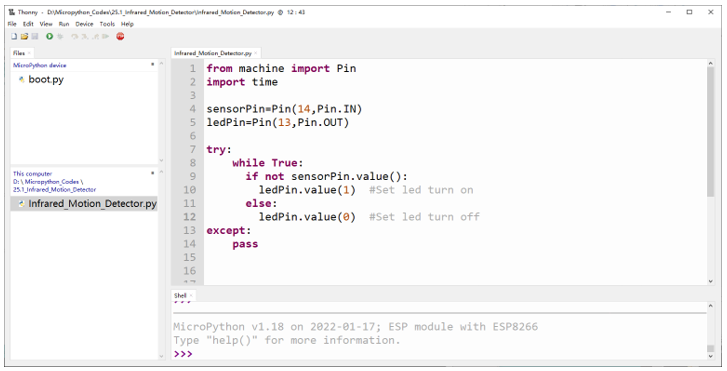Image resolution: width=727 pixels, height=371 pixels.
Task: Click line number 7 in the gutter
Action: (193, 149)
